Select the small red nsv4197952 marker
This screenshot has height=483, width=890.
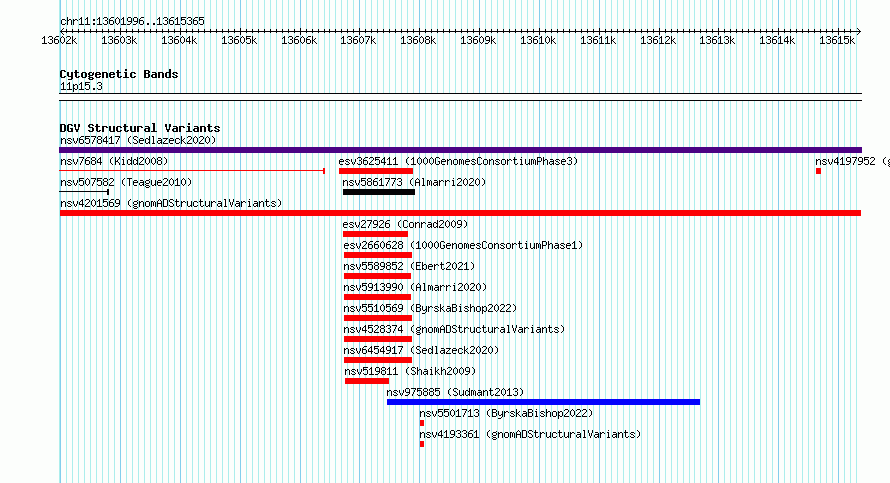(x=818, y=171)
